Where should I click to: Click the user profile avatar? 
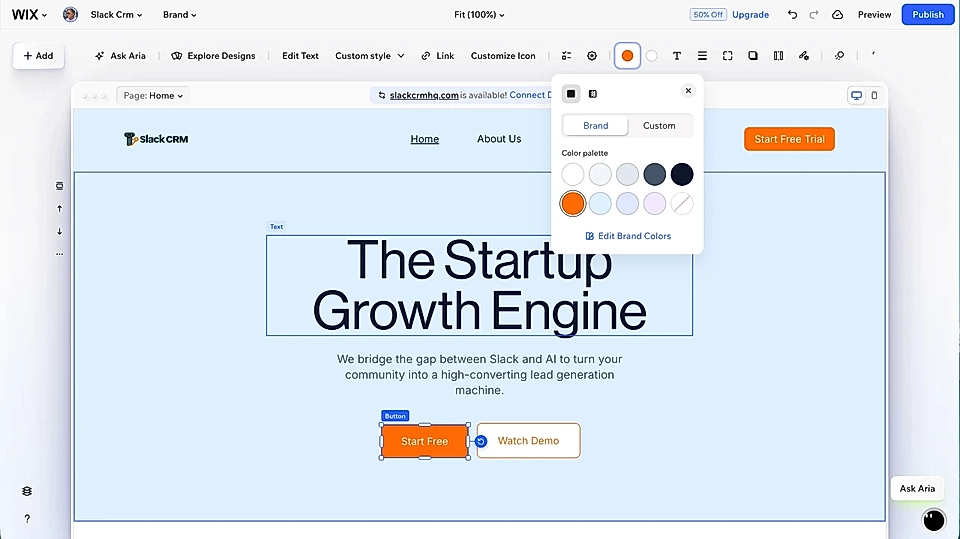click(70, 14)
